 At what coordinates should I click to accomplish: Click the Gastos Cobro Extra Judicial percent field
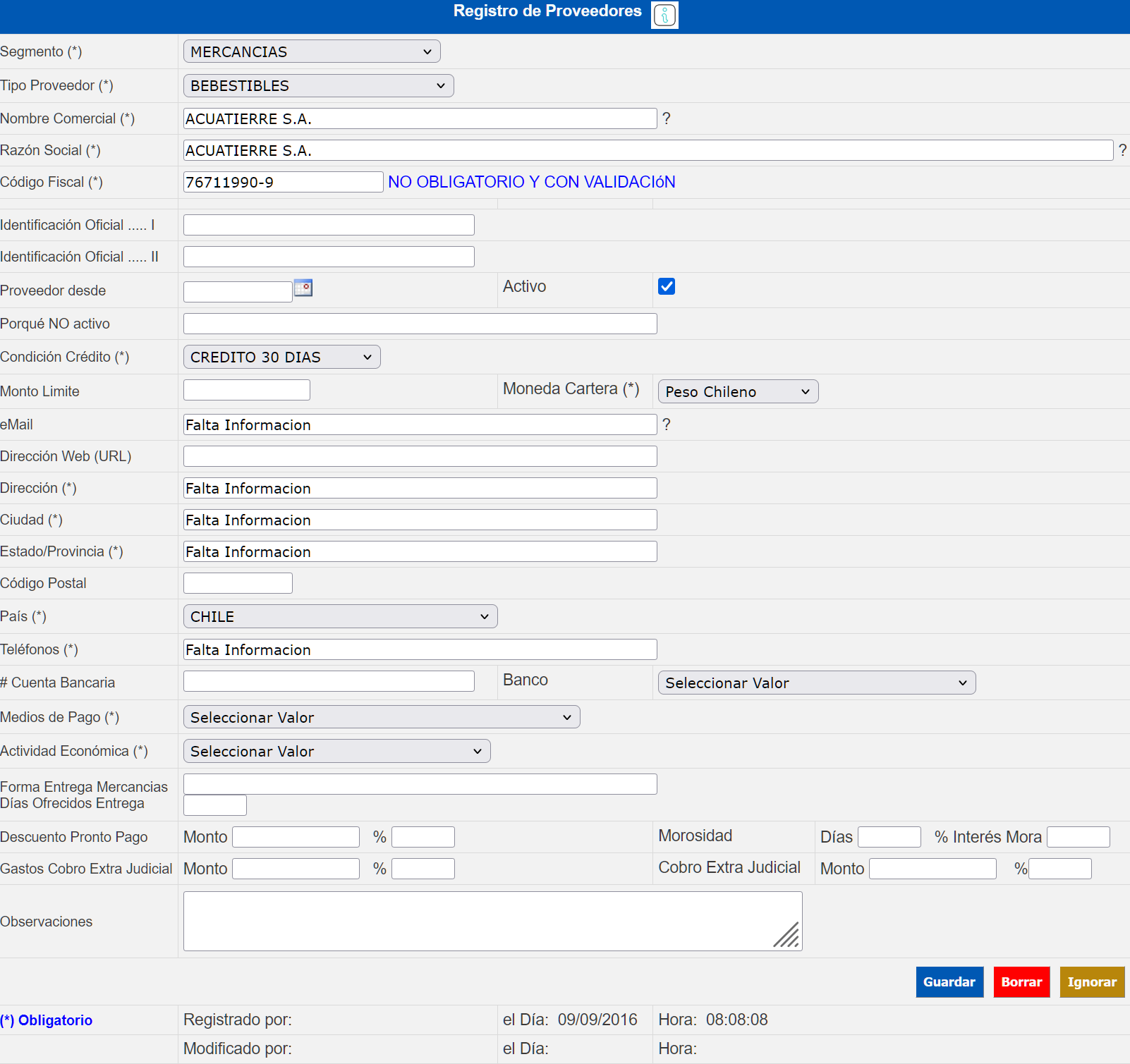423,869
